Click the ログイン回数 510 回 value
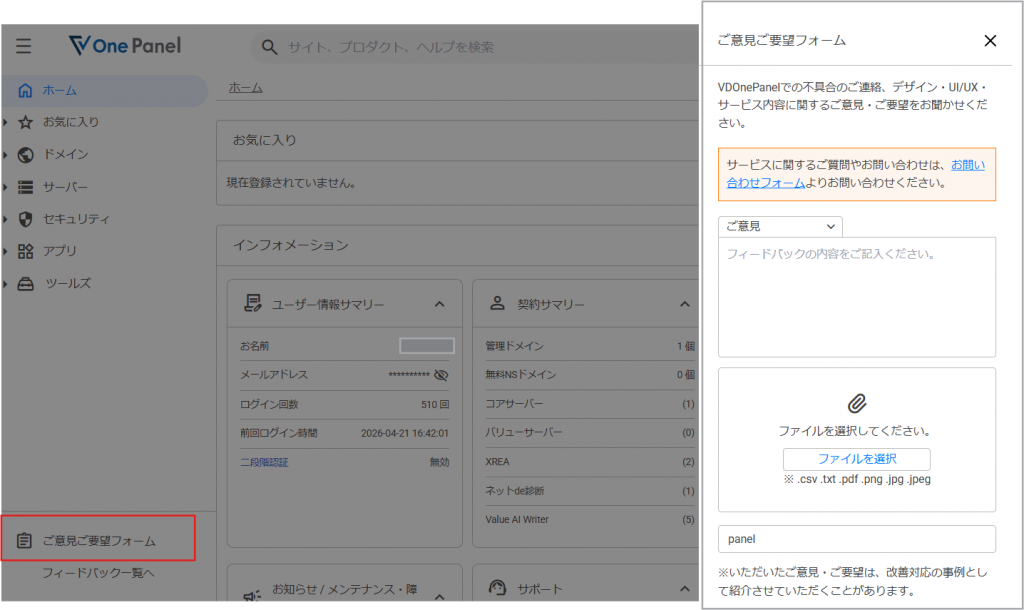 435,404
